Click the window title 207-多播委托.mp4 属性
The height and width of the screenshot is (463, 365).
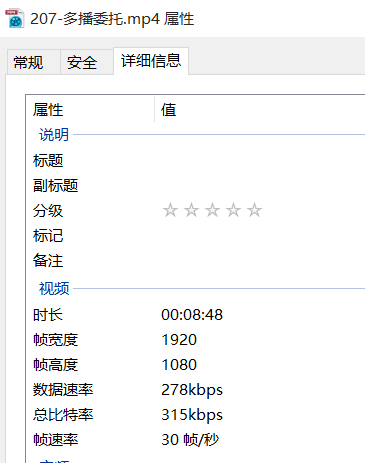pyautogui.click(x=112, y=19)
